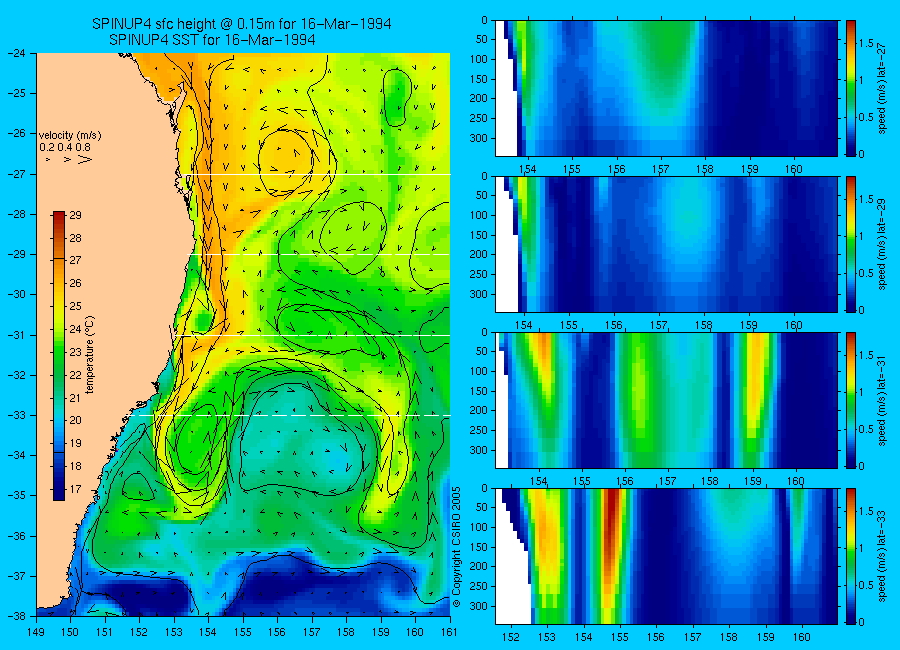The height and width of the screenshot is (650, 900).
Task: Click the 'speed (m/s) lat=-31' label
Action: (x=882, y=400)
